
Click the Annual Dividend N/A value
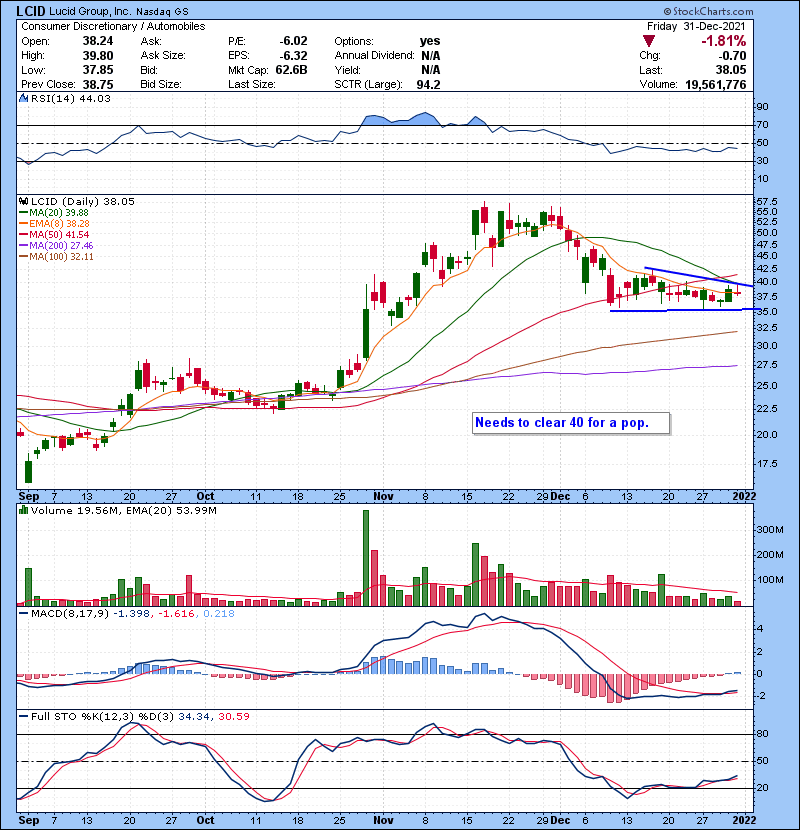pyautogui.click(x=430, y=56)
